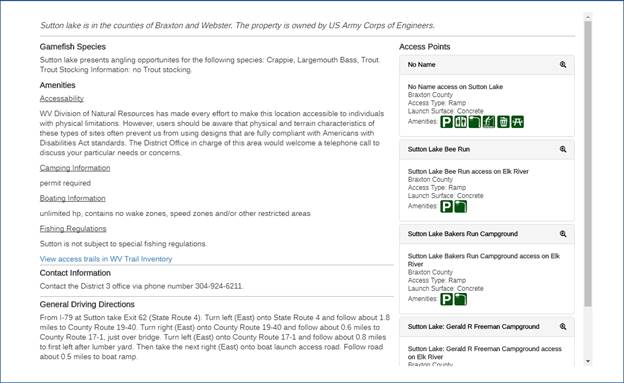Viewport: 624px width, 383px height.
Task: Zoom to Gerald R Freeman Campground
Action: coord(563,326)
